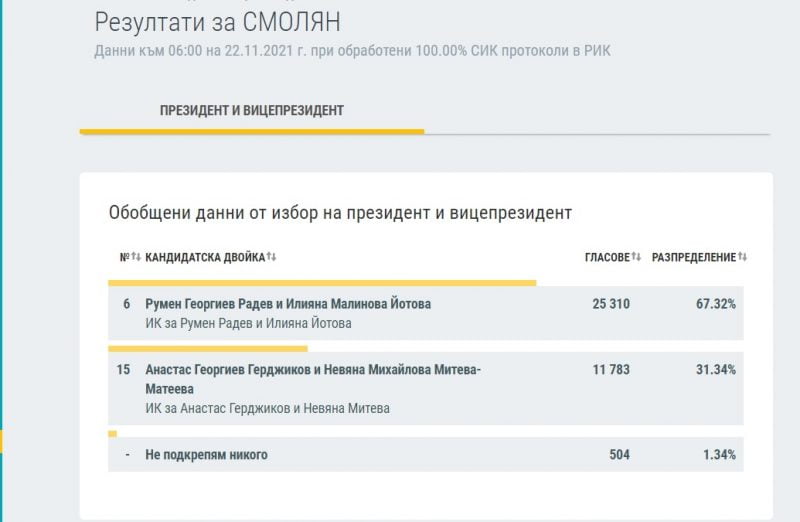Screen dimensions: 800x522
Task: Sort distribution column arrows icon
Action: click(742, 257)
